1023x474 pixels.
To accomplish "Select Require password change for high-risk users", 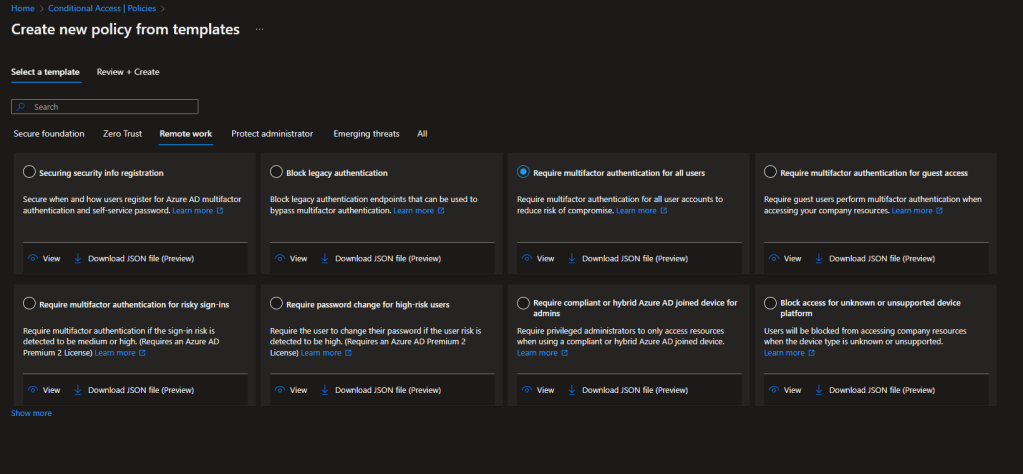I will [278, 304].
